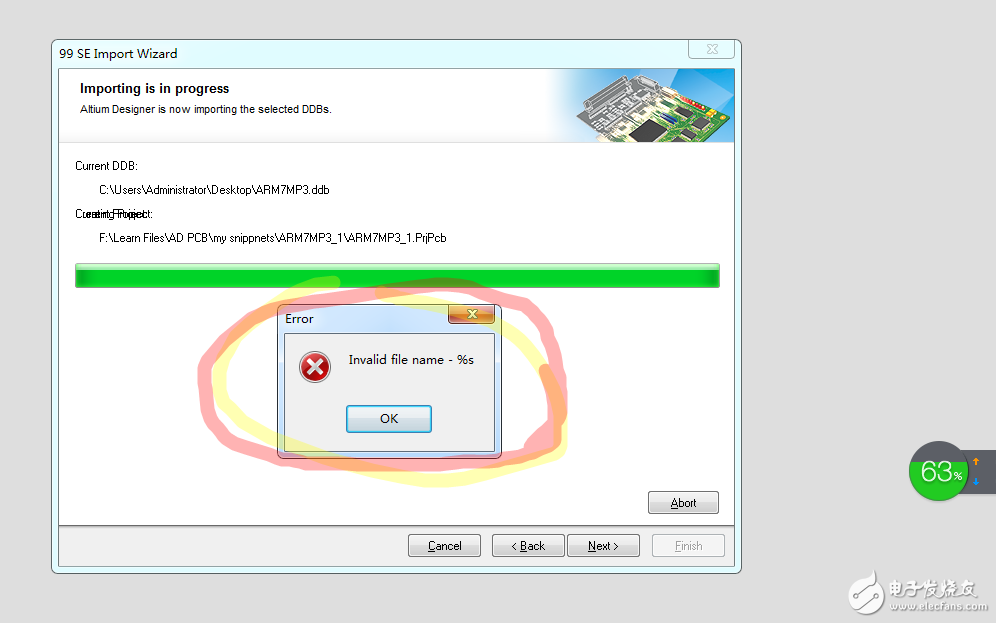Click the Abort import button

[683, 502]
